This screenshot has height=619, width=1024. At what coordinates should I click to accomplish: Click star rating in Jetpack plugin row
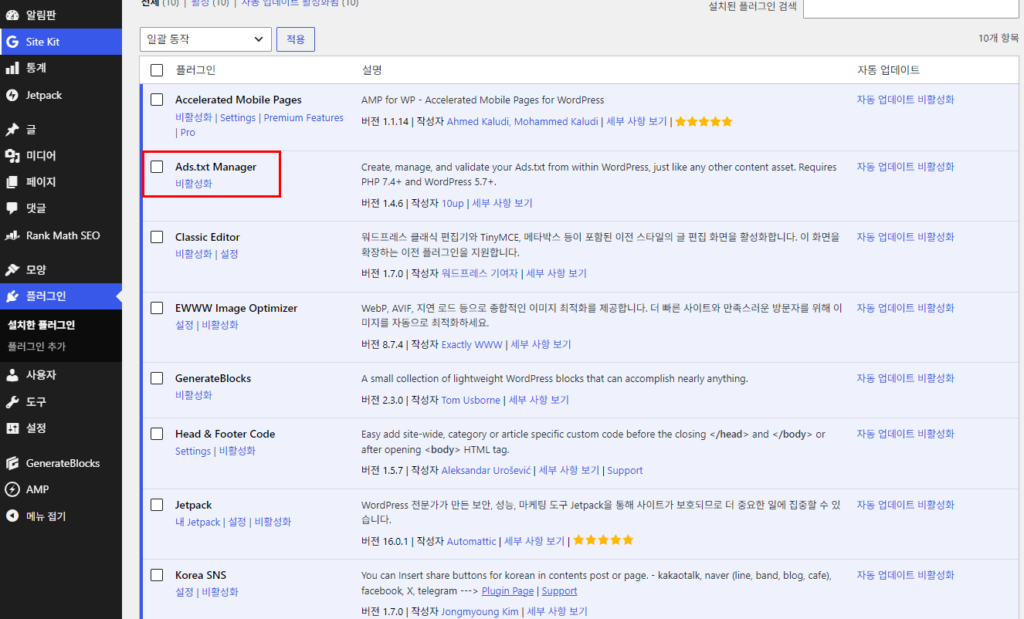[603, 540]
